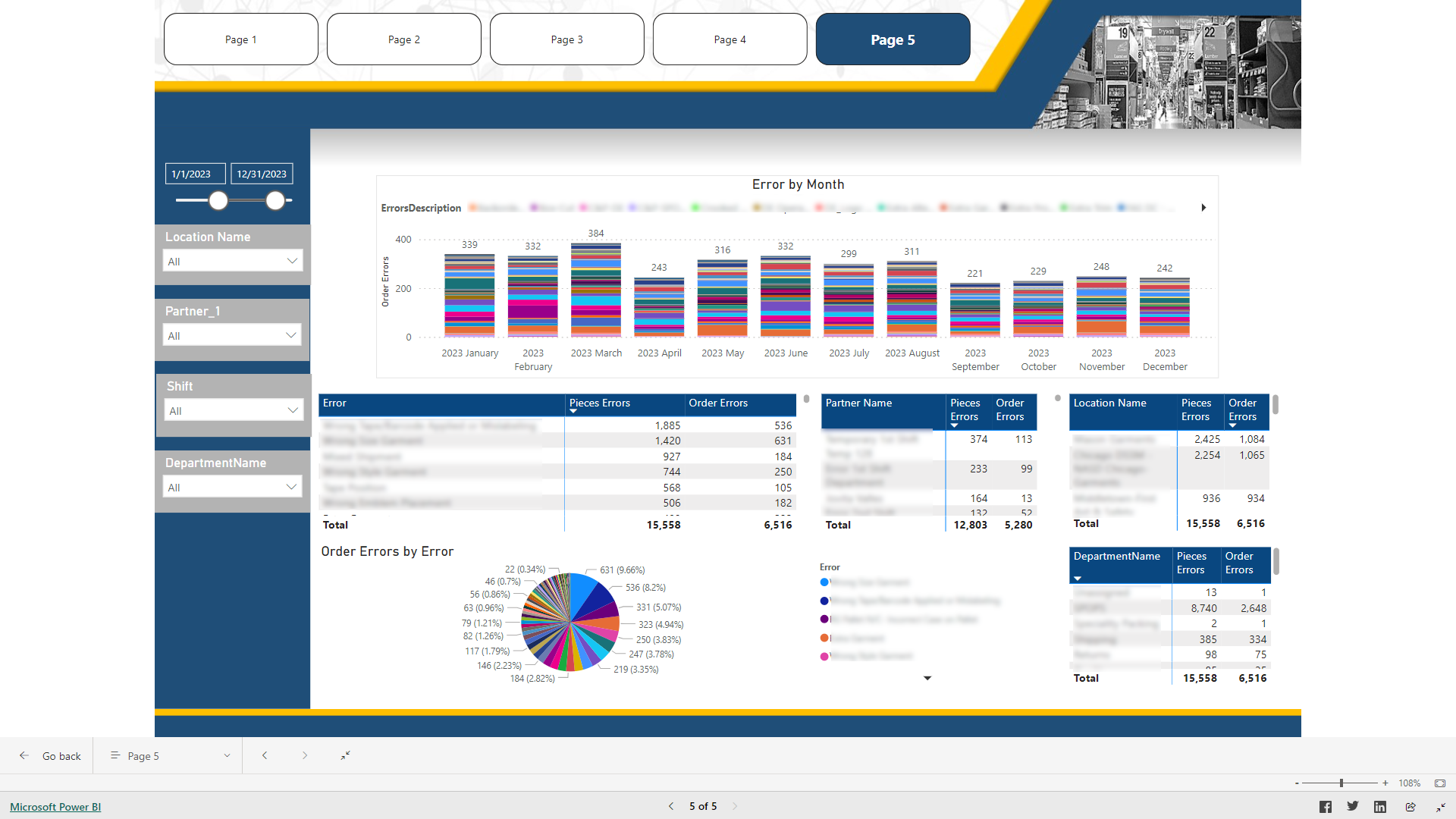1456x819 pixels.
Task: Open the Microsoft Power BI link
Action: [54, 806]
